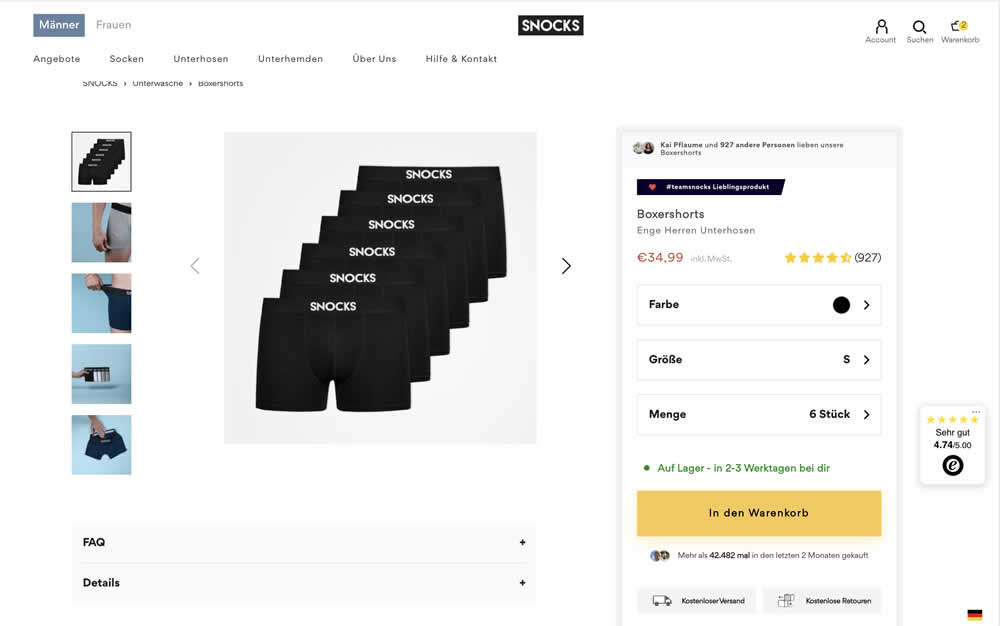Select the black Farbe color swatch
Viewport: 1000px width, 626px height.
(x=841, y=305)
